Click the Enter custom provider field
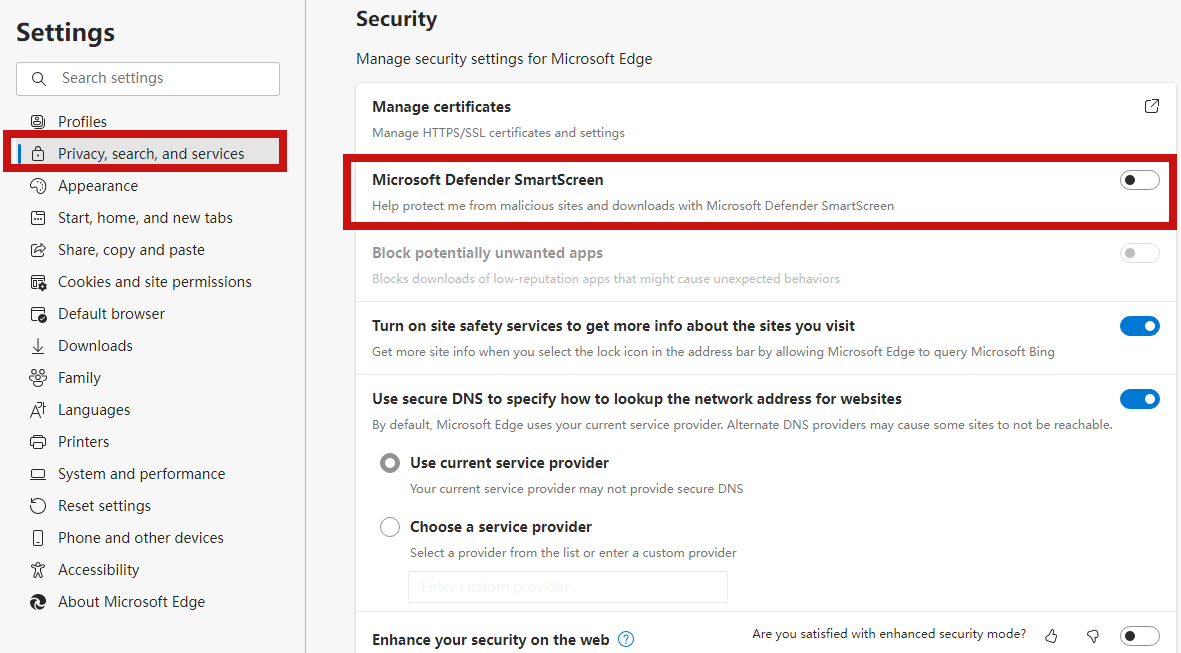1181x653 pixels. point(567,587)
